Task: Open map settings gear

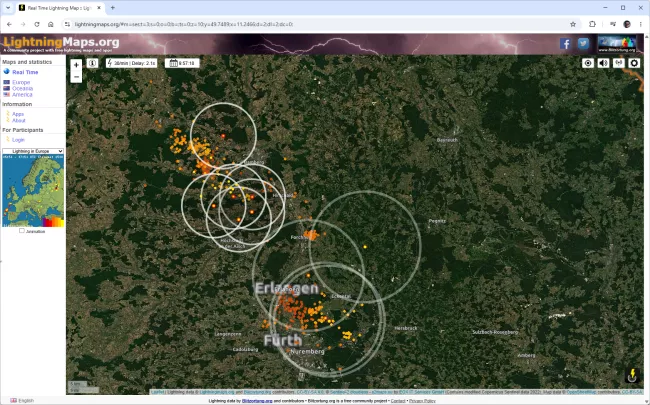Action: (634, 63)
